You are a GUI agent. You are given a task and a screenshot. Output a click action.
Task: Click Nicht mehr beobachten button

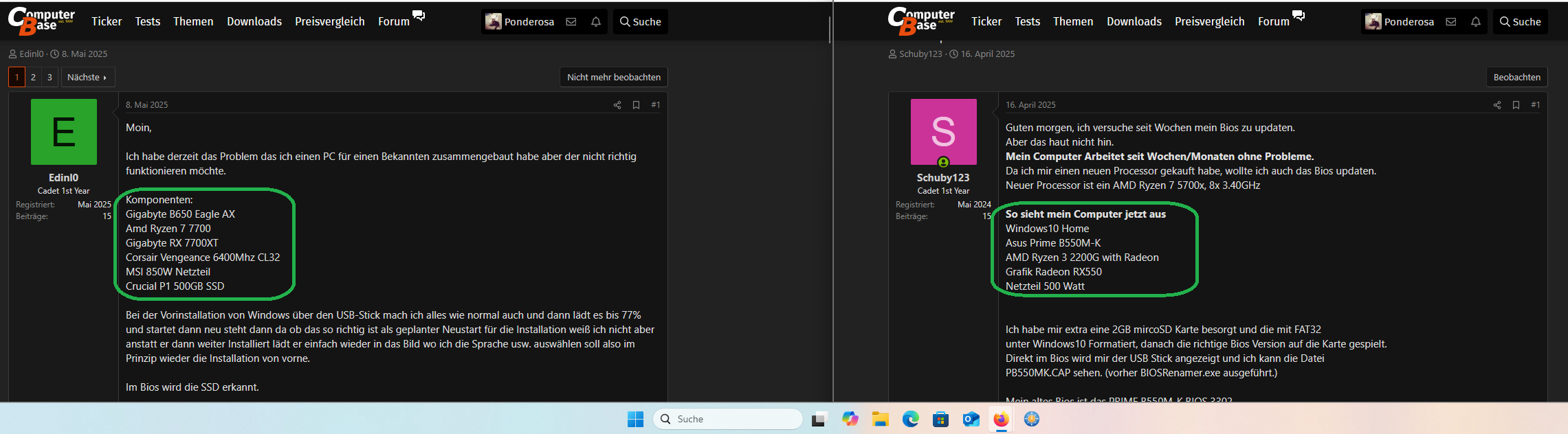tap(614, 78)
